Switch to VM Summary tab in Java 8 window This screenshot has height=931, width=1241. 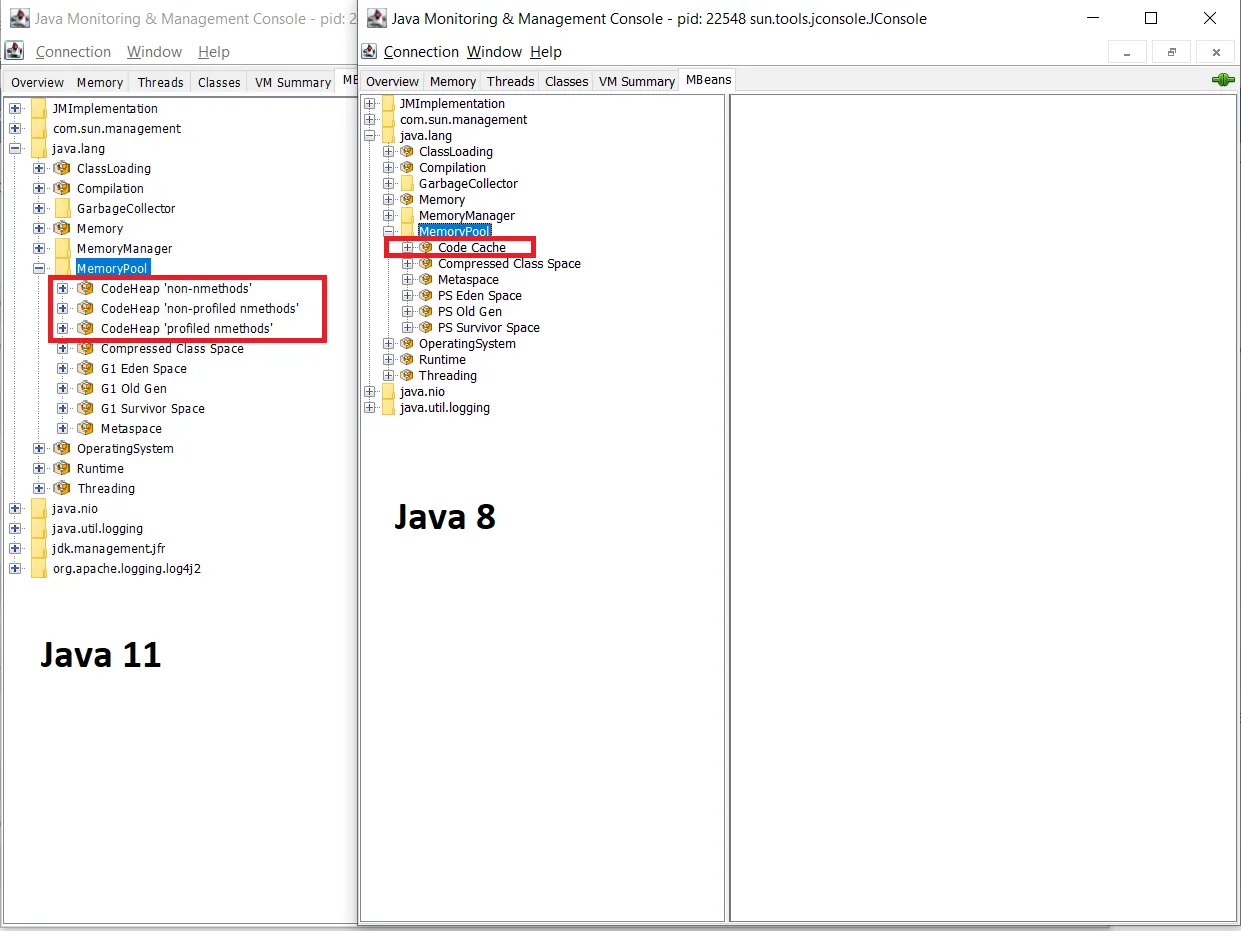tap(637, 81)
